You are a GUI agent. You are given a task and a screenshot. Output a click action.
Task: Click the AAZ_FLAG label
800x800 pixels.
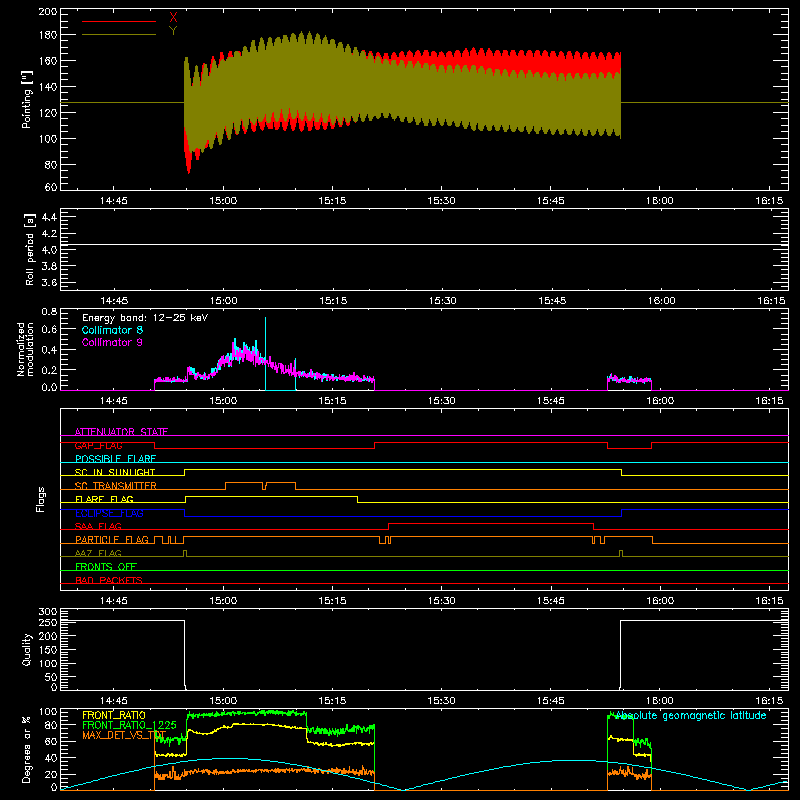point(98,553)
